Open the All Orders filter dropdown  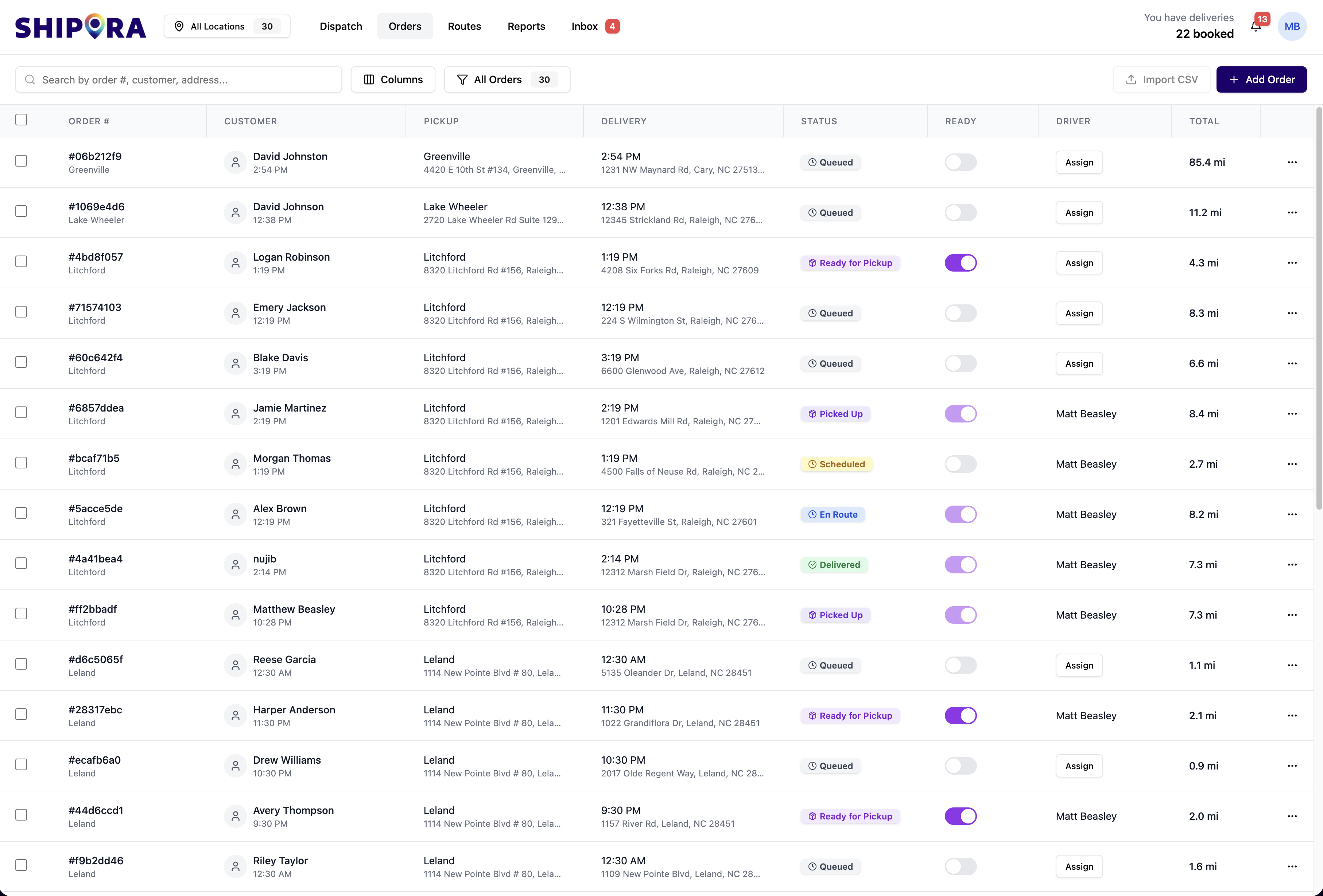pos(507,79)
